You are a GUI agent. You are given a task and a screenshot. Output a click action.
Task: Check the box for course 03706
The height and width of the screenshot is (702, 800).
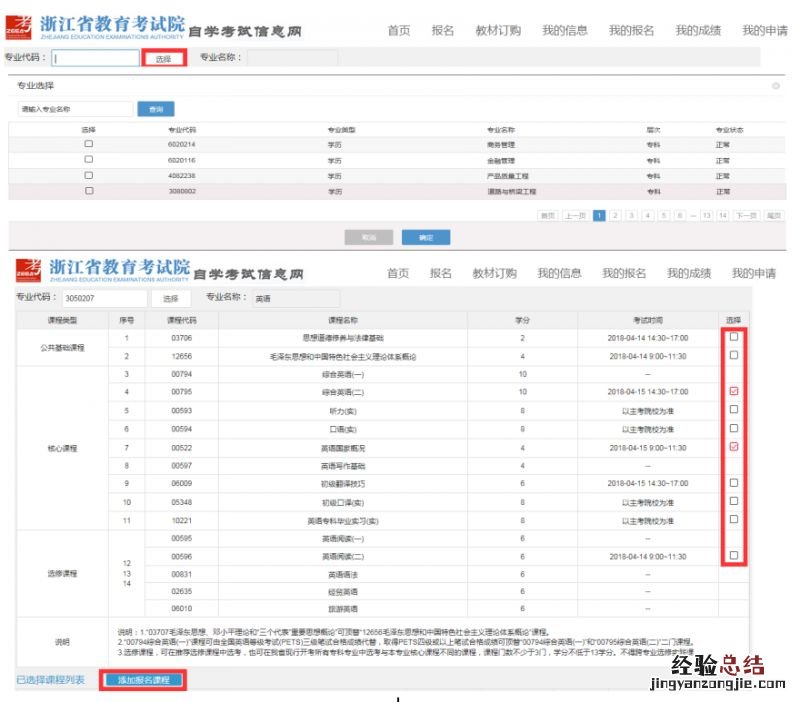pos(734,337)
